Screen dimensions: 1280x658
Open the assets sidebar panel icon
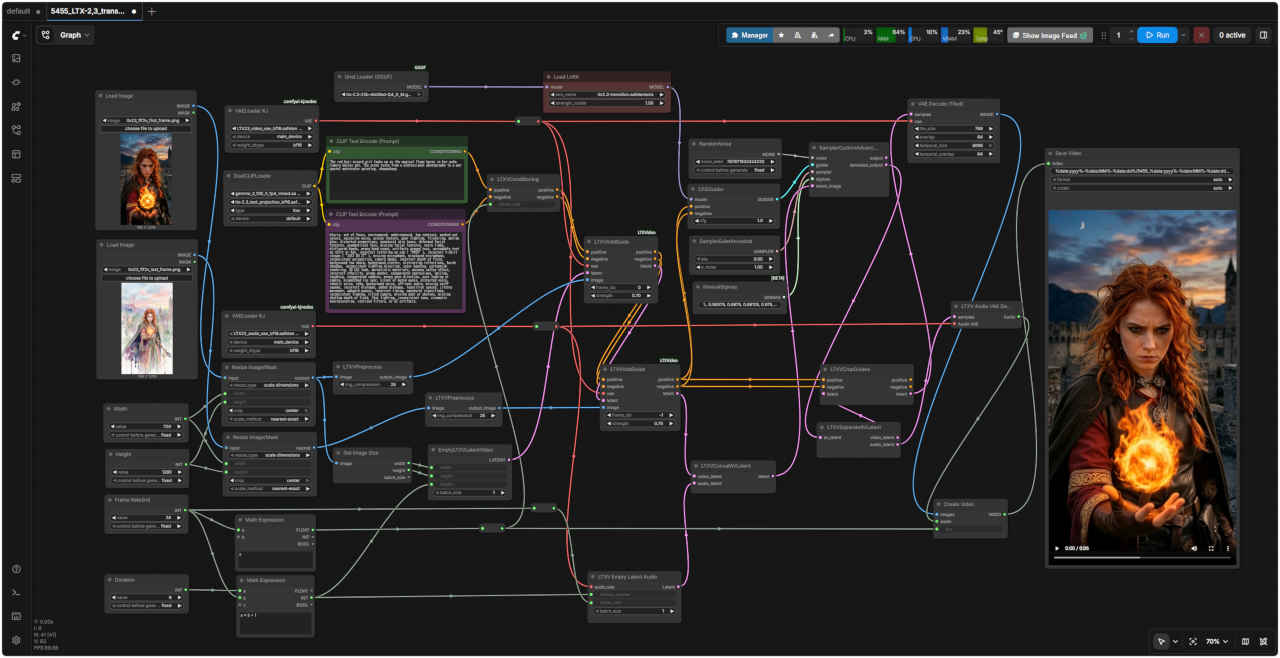pos(16,58)
